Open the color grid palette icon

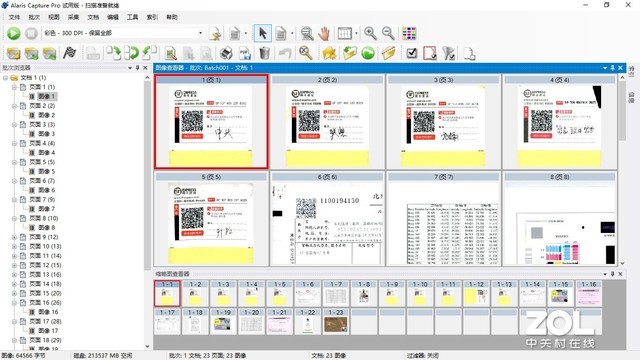point(409,33)
